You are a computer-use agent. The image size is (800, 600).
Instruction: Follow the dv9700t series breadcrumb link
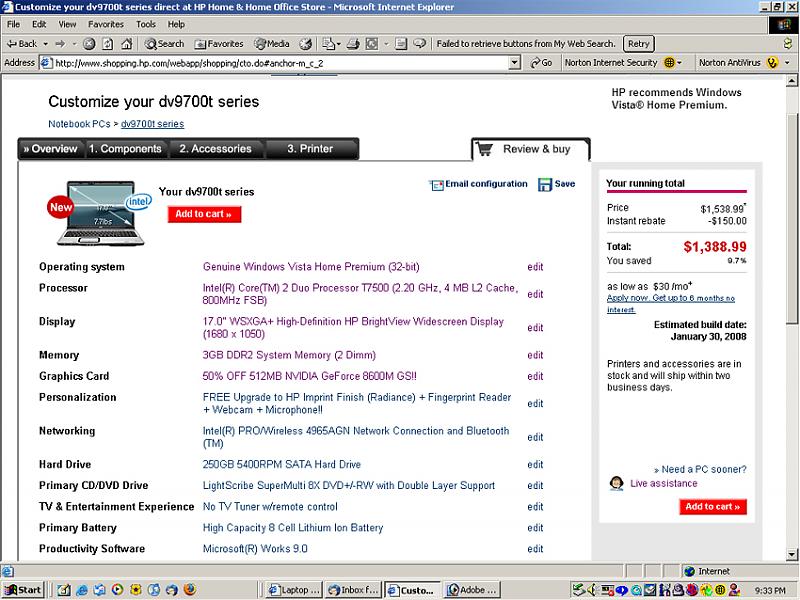[x=153, y=124]
